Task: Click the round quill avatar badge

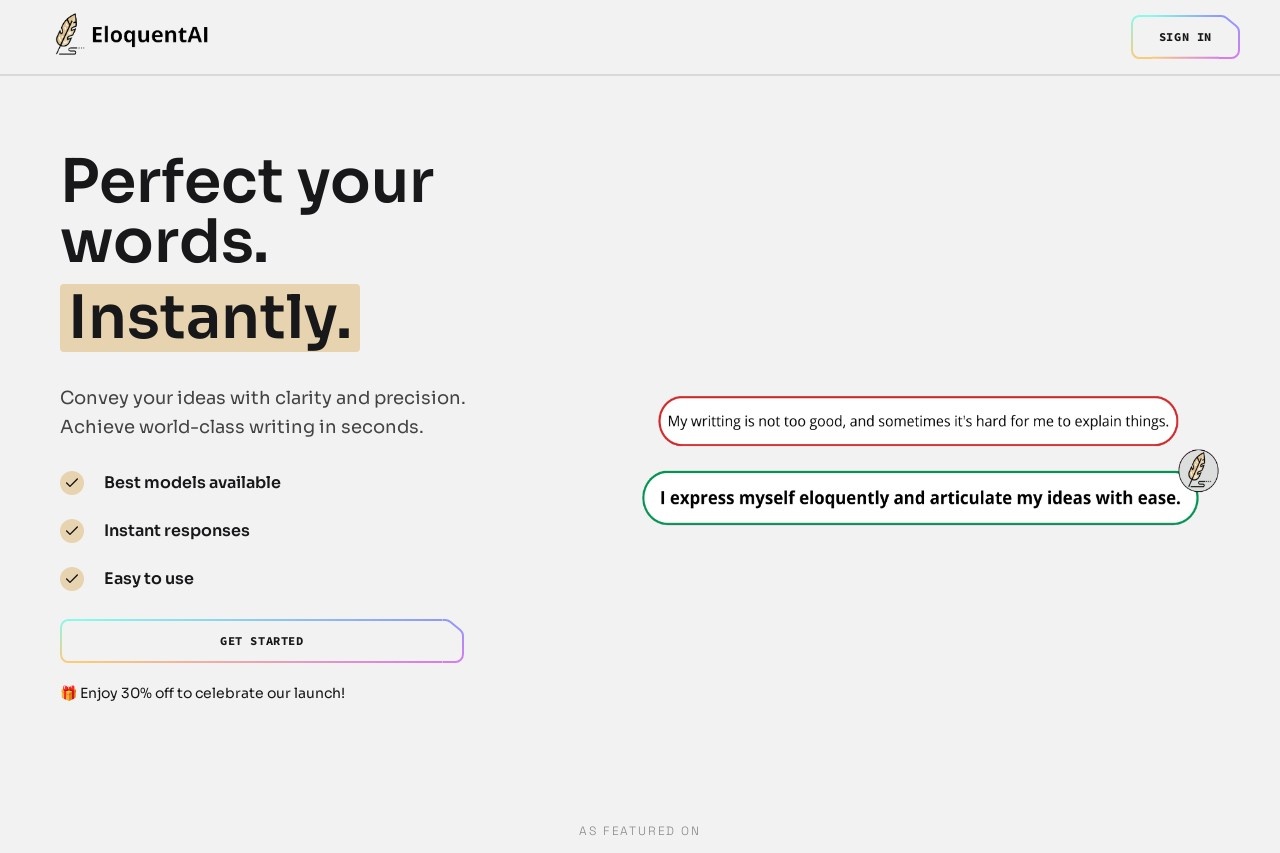Action: (1198, 470)
